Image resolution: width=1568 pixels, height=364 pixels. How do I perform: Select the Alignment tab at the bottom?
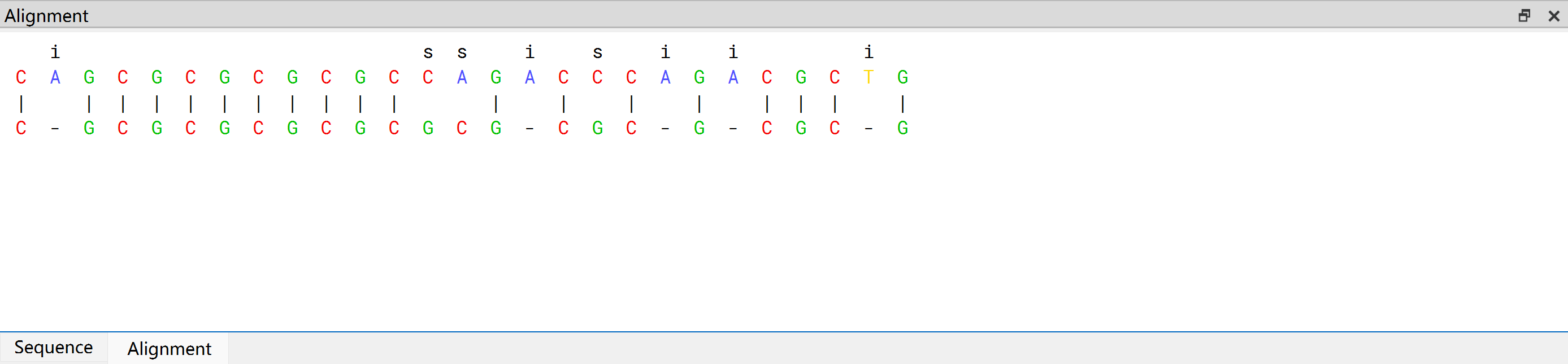pos(168,349)
